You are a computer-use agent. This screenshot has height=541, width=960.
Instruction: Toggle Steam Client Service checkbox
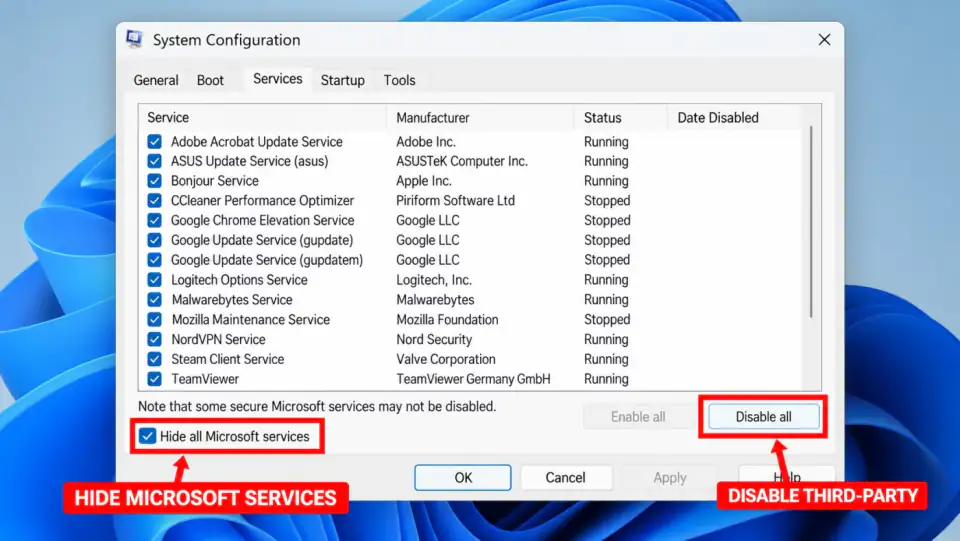[x=154, y=359]
